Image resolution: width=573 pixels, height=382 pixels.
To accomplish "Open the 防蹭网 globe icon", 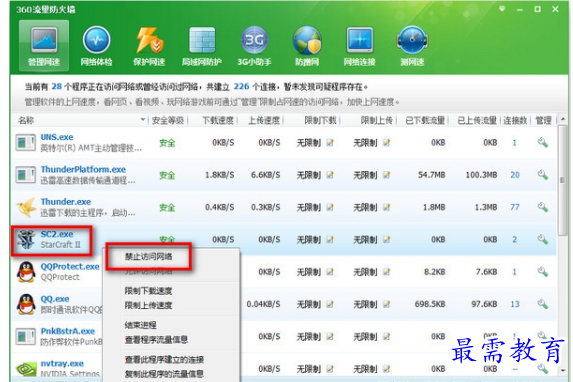I will tap(307, 45).
